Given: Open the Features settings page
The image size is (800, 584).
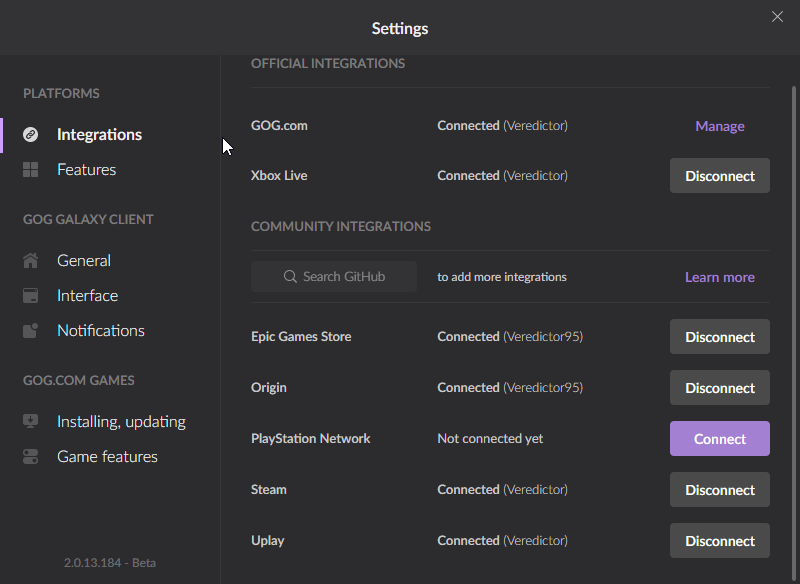Looking at the screenshot, I should click(x=86, y=170).
